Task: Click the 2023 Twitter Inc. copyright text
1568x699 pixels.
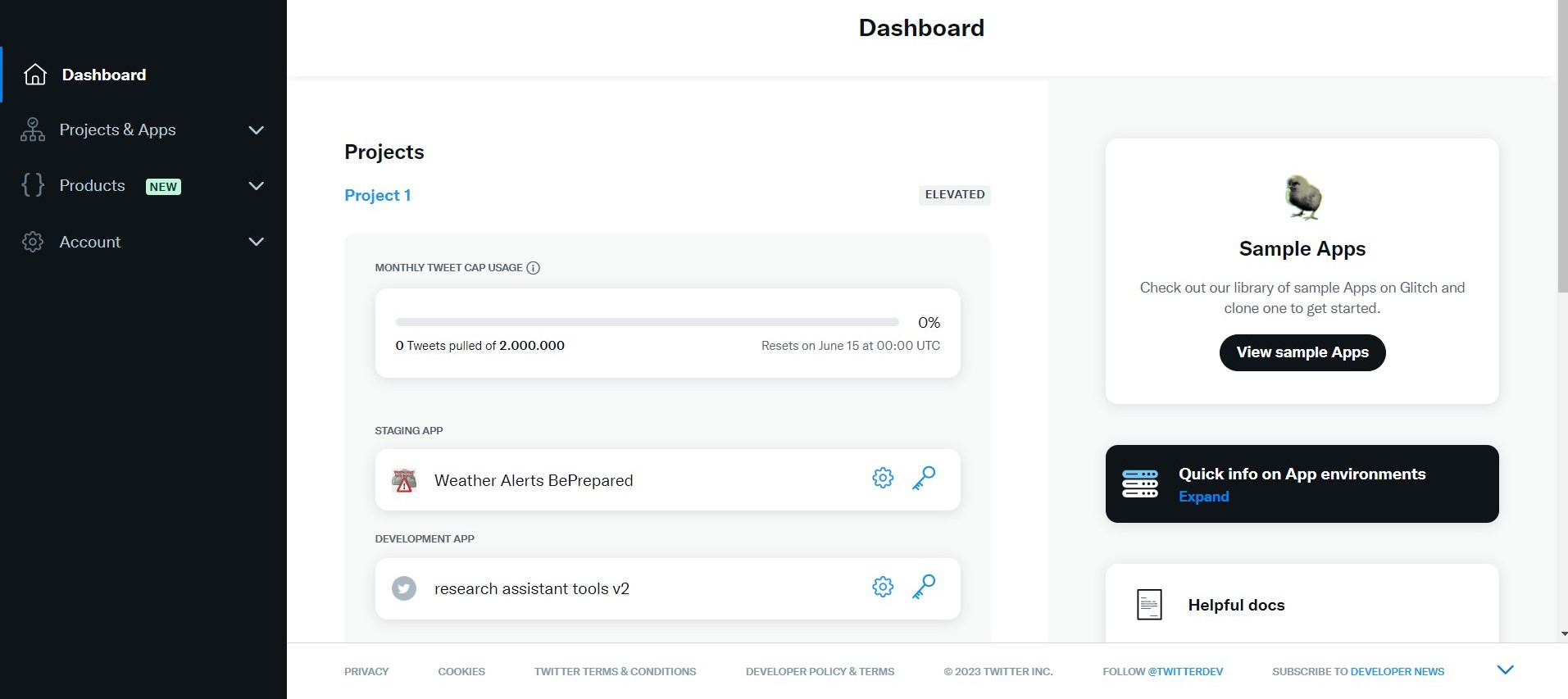Action: click(998, 671)
